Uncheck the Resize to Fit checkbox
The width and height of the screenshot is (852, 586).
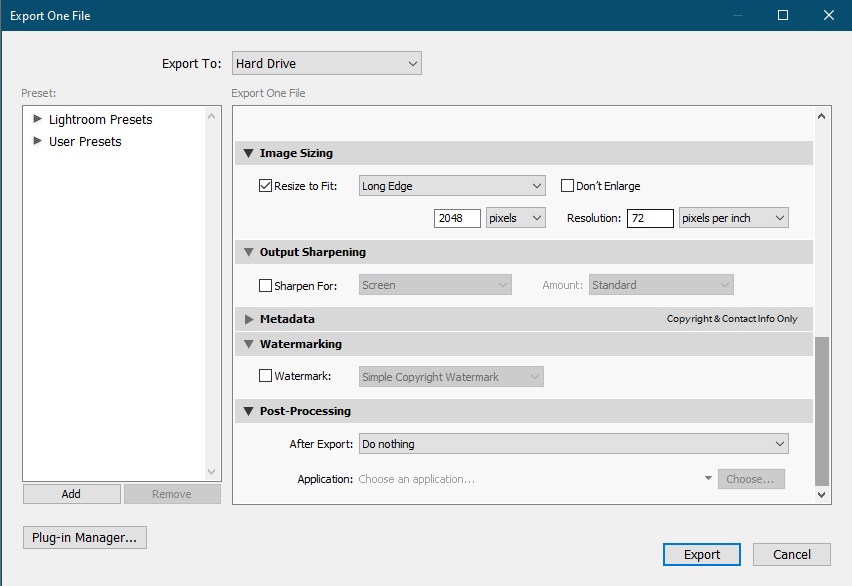[x=265, y=186]
